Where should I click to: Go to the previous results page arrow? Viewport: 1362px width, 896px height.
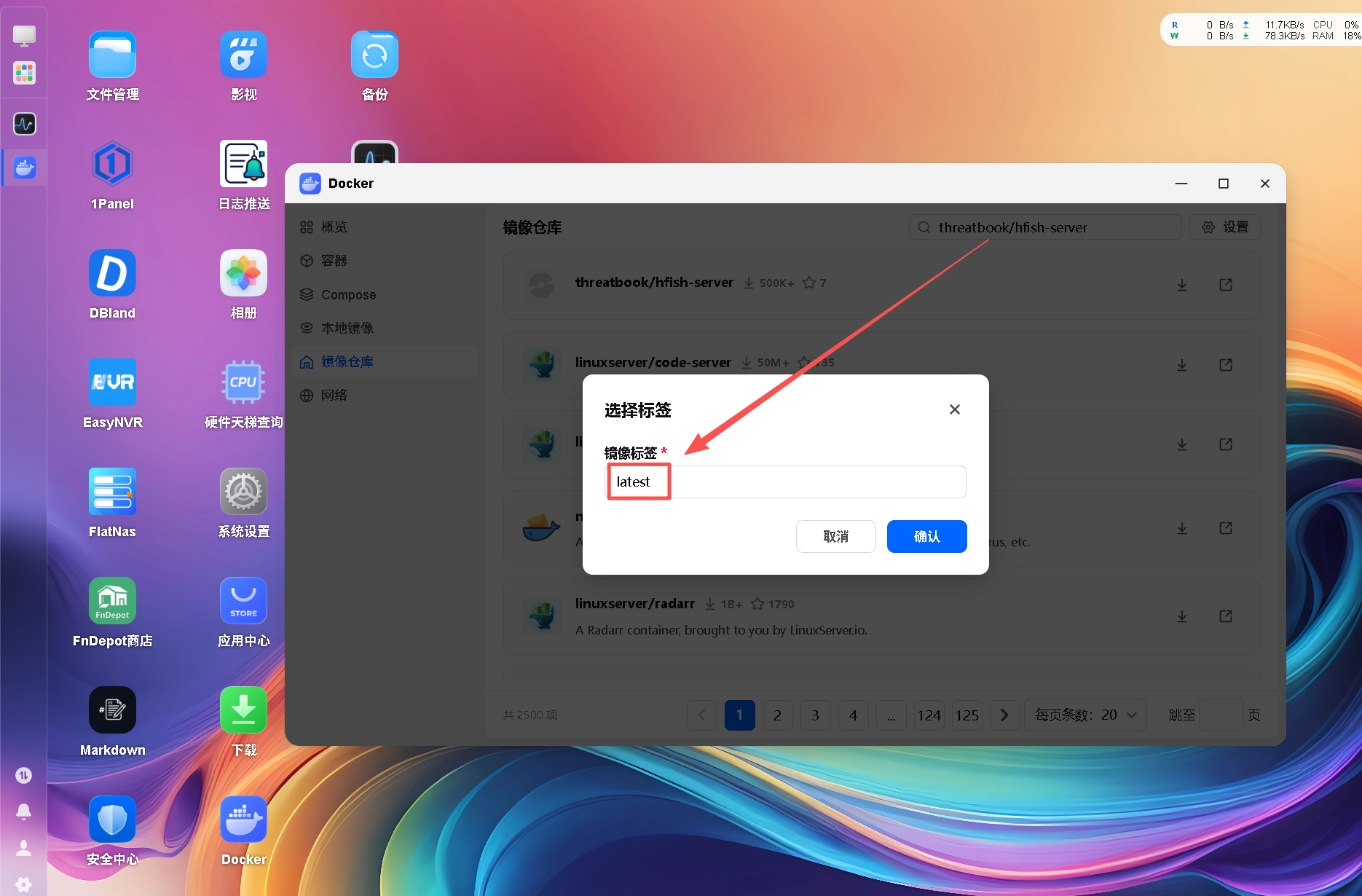point(701,715)
